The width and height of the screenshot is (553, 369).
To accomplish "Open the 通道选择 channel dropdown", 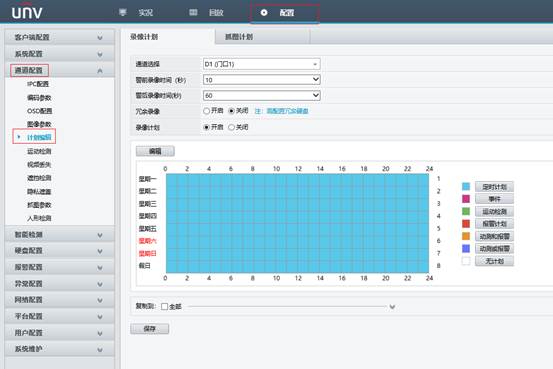I will tap(261, 64).
